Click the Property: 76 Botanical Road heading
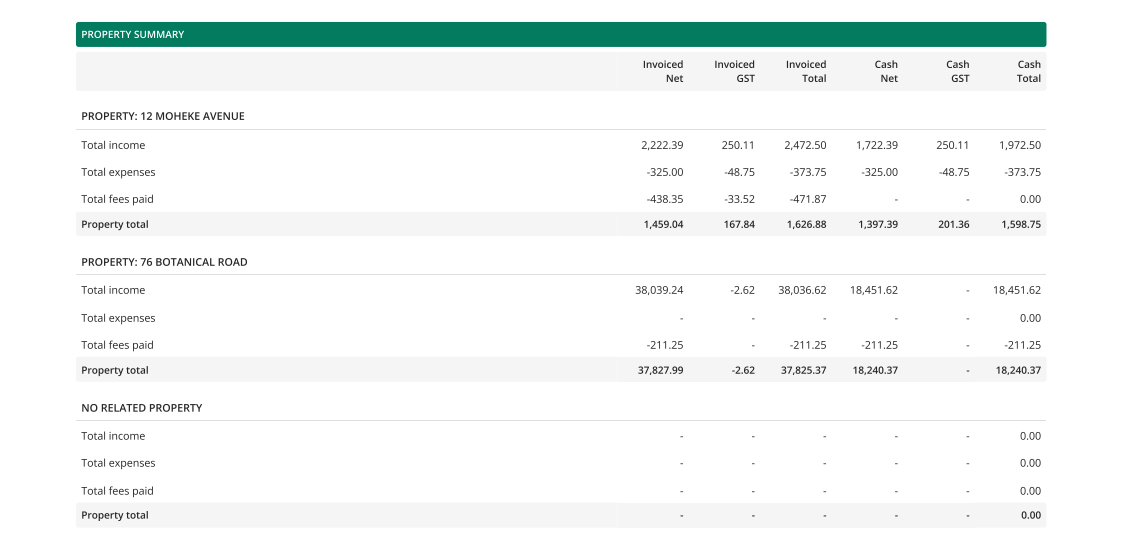The image size is (1122, 548). (x=164, y=262)
